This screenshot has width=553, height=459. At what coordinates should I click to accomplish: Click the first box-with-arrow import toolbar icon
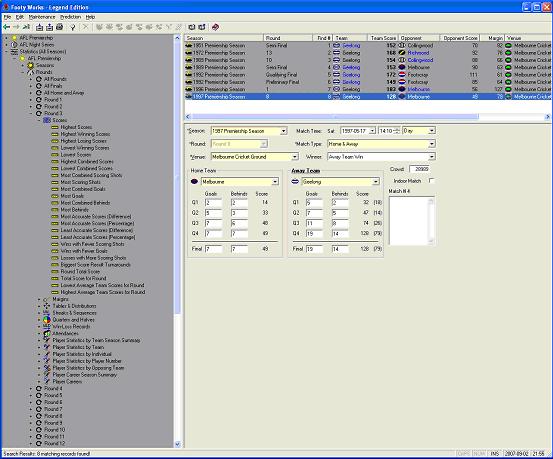pyautogui.click(x=40, y=27)
